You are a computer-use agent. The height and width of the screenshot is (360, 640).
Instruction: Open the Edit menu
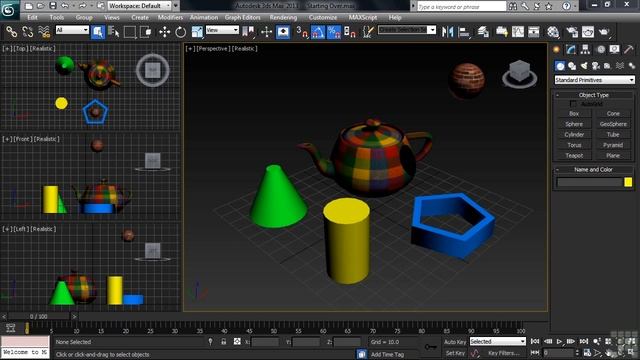click(x=32, y=18)
